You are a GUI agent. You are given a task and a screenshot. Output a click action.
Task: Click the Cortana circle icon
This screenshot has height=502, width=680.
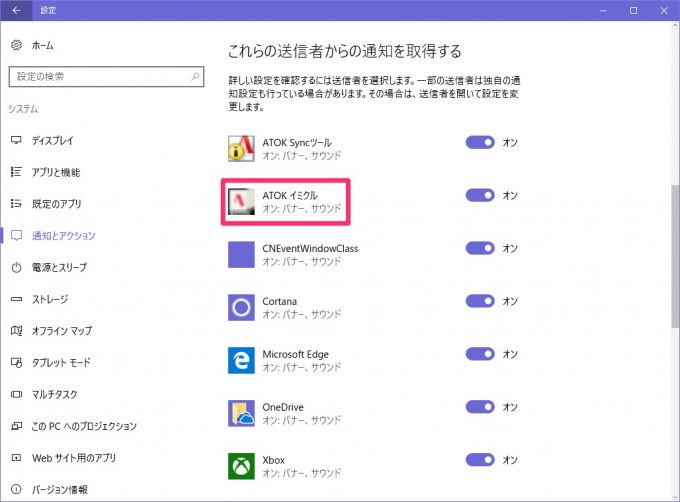[x=241, y=307]
